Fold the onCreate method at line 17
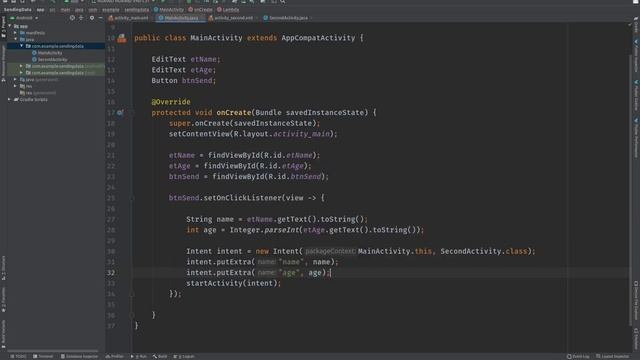This screenshot has width=640, height=360. coord(132,113)
